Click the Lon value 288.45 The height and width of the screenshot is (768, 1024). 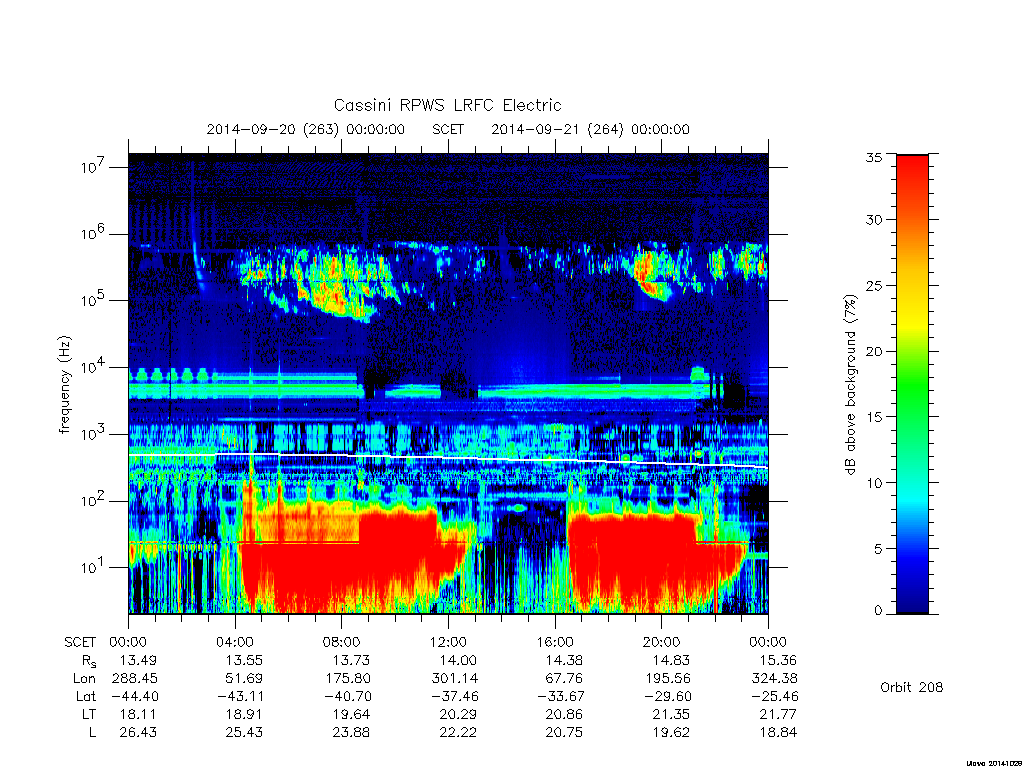coord(135,678)
